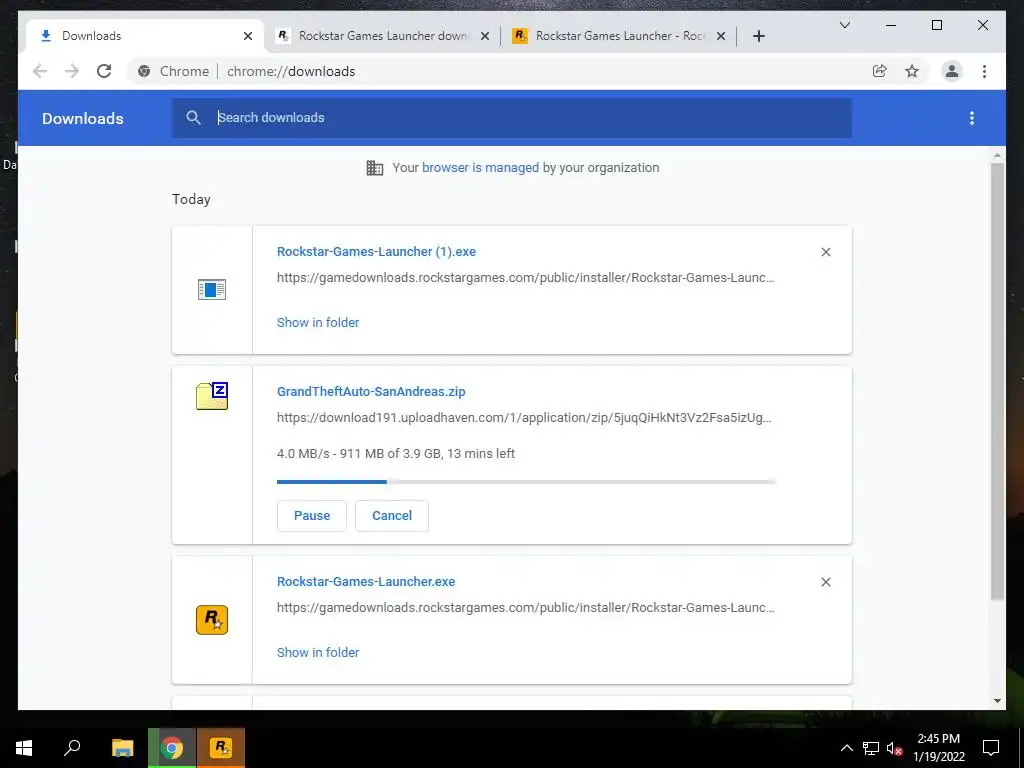The height and width of the screenshot is (768, 1024).
Task: Click the browser back arrow
Action: click(40, 71)
